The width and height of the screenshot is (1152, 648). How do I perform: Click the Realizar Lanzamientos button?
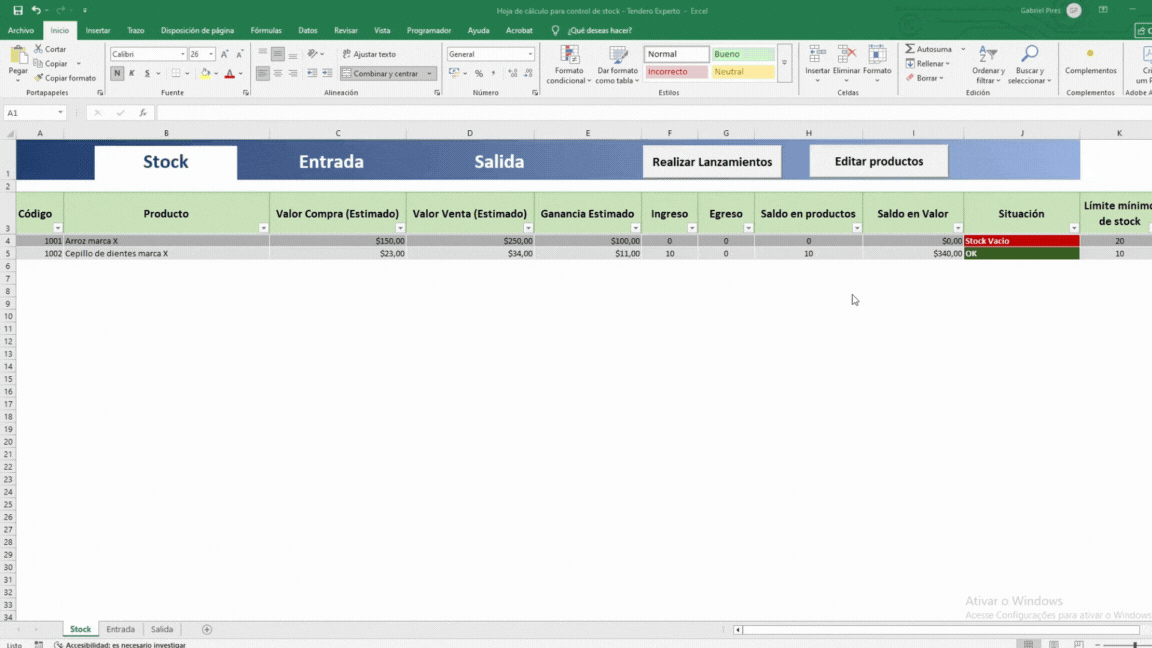click(x=712, y=162)
